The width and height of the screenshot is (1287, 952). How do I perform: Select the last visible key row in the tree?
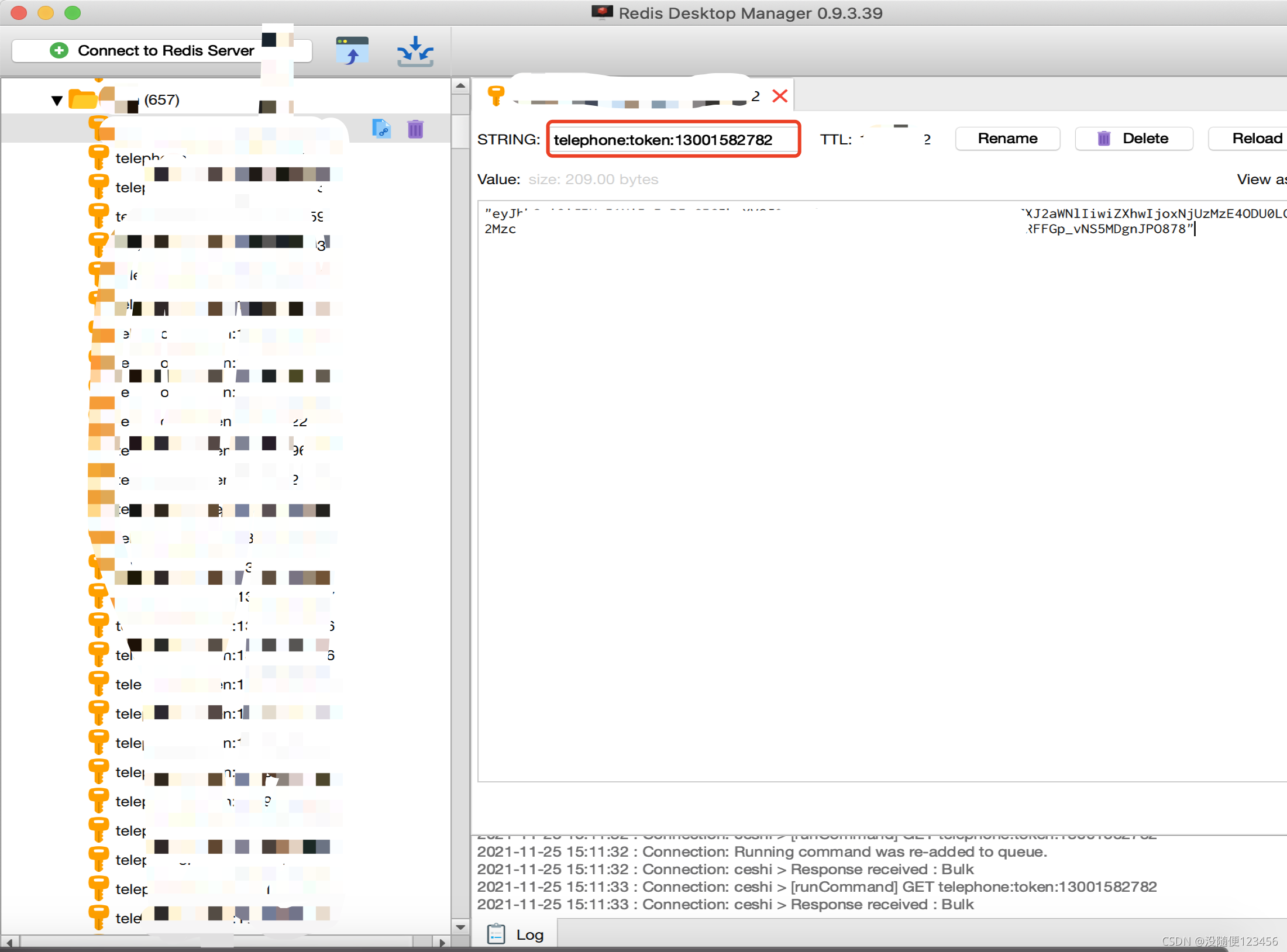tap(225, 918)
